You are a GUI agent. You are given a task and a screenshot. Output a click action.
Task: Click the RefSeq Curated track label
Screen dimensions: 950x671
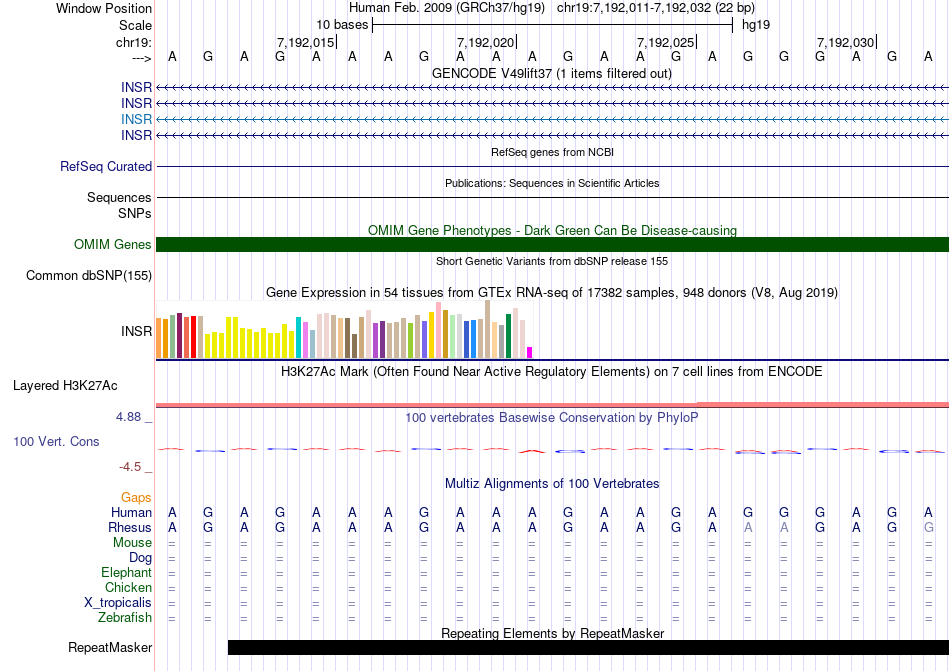pos(106,167)
